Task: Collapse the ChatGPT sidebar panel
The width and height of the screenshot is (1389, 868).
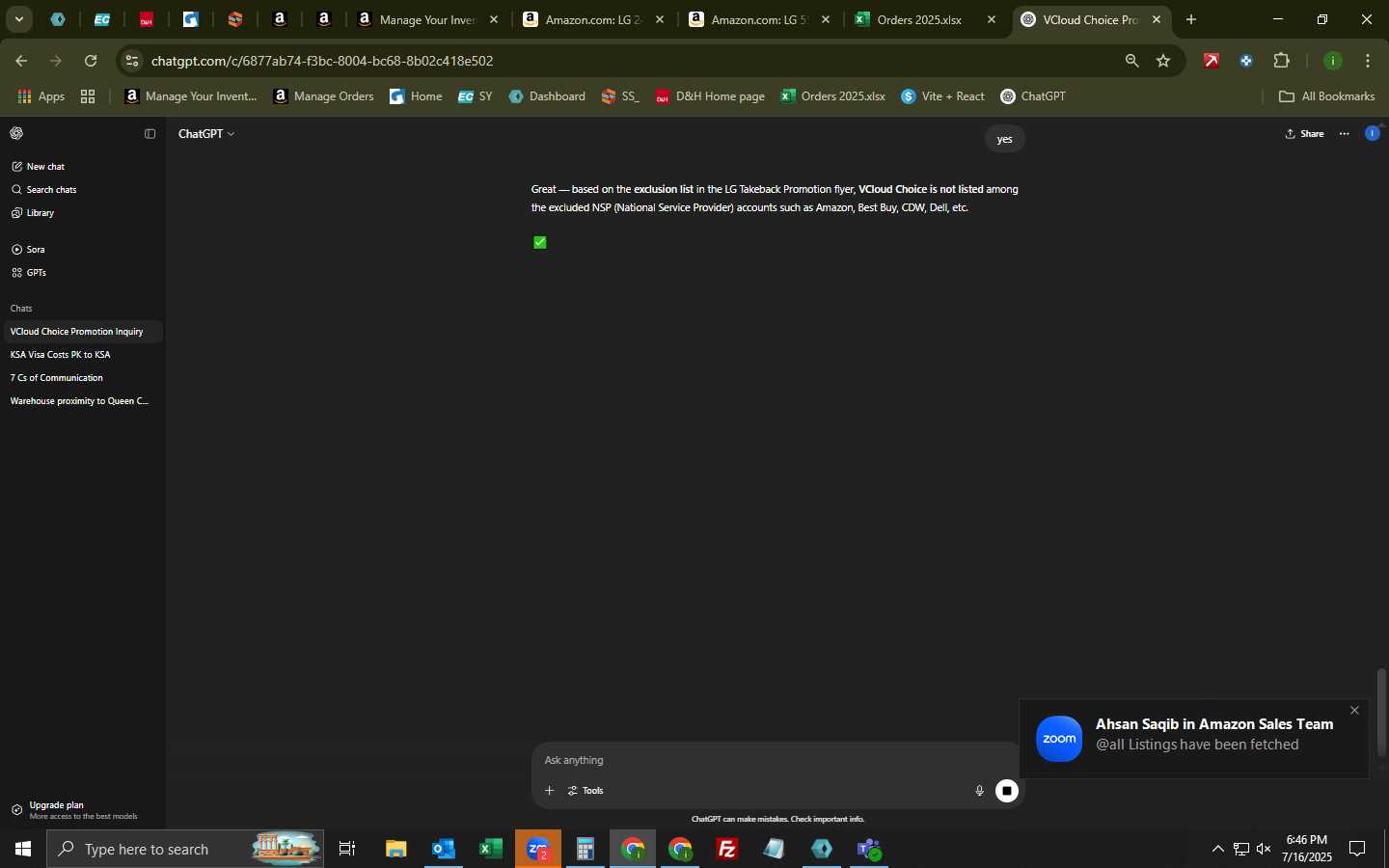Action: click(150, 134)
